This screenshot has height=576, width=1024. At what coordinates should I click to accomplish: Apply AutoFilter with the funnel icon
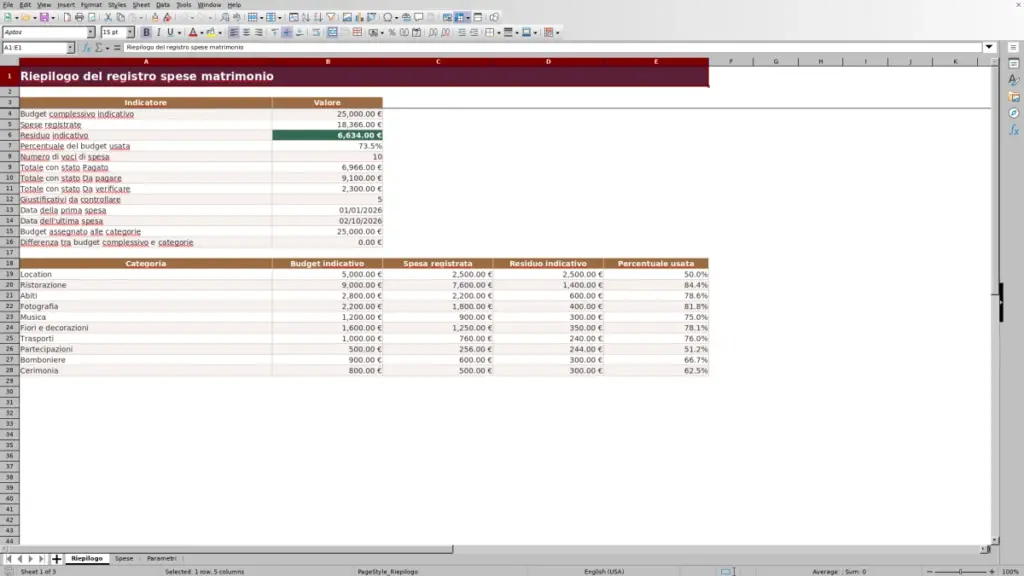pos(331,17)
